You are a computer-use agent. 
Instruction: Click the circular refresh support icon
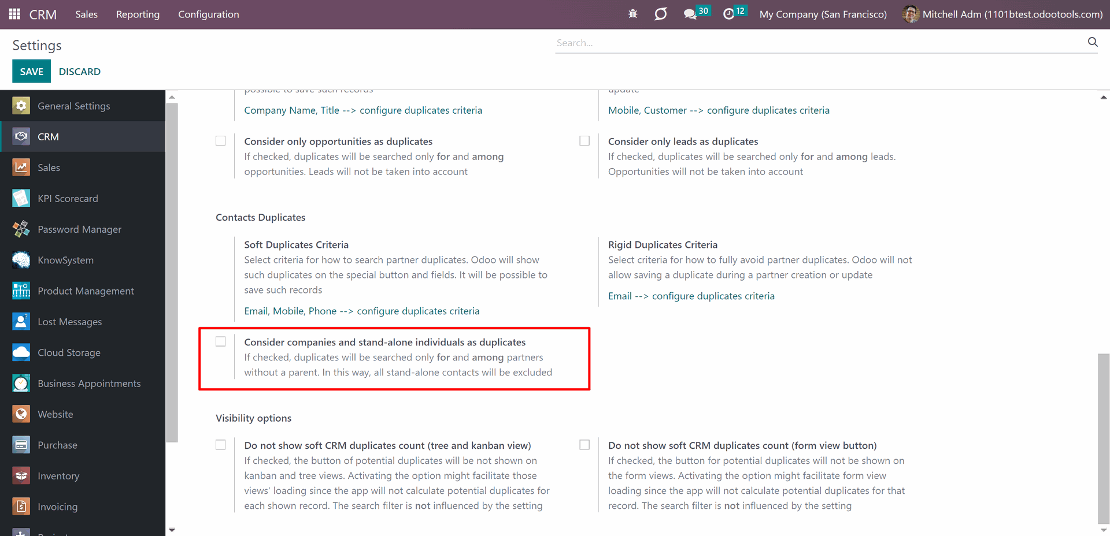click(x=660, y=14)
